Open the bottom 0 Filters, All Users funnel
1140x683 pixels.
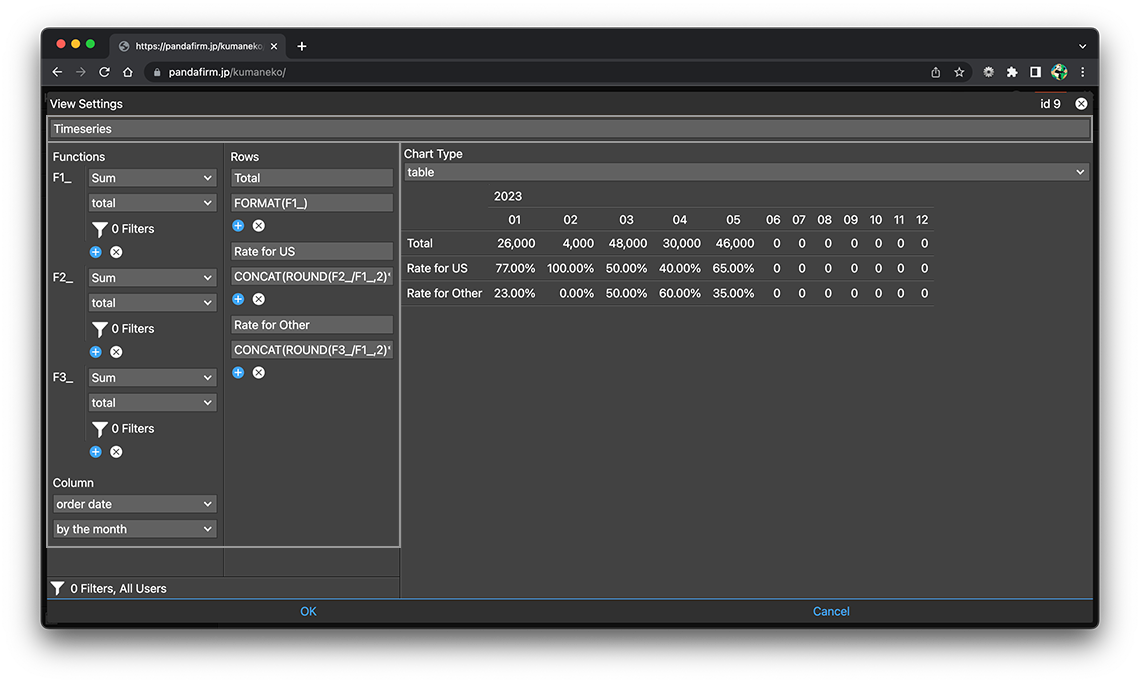(x=58, y=589)
